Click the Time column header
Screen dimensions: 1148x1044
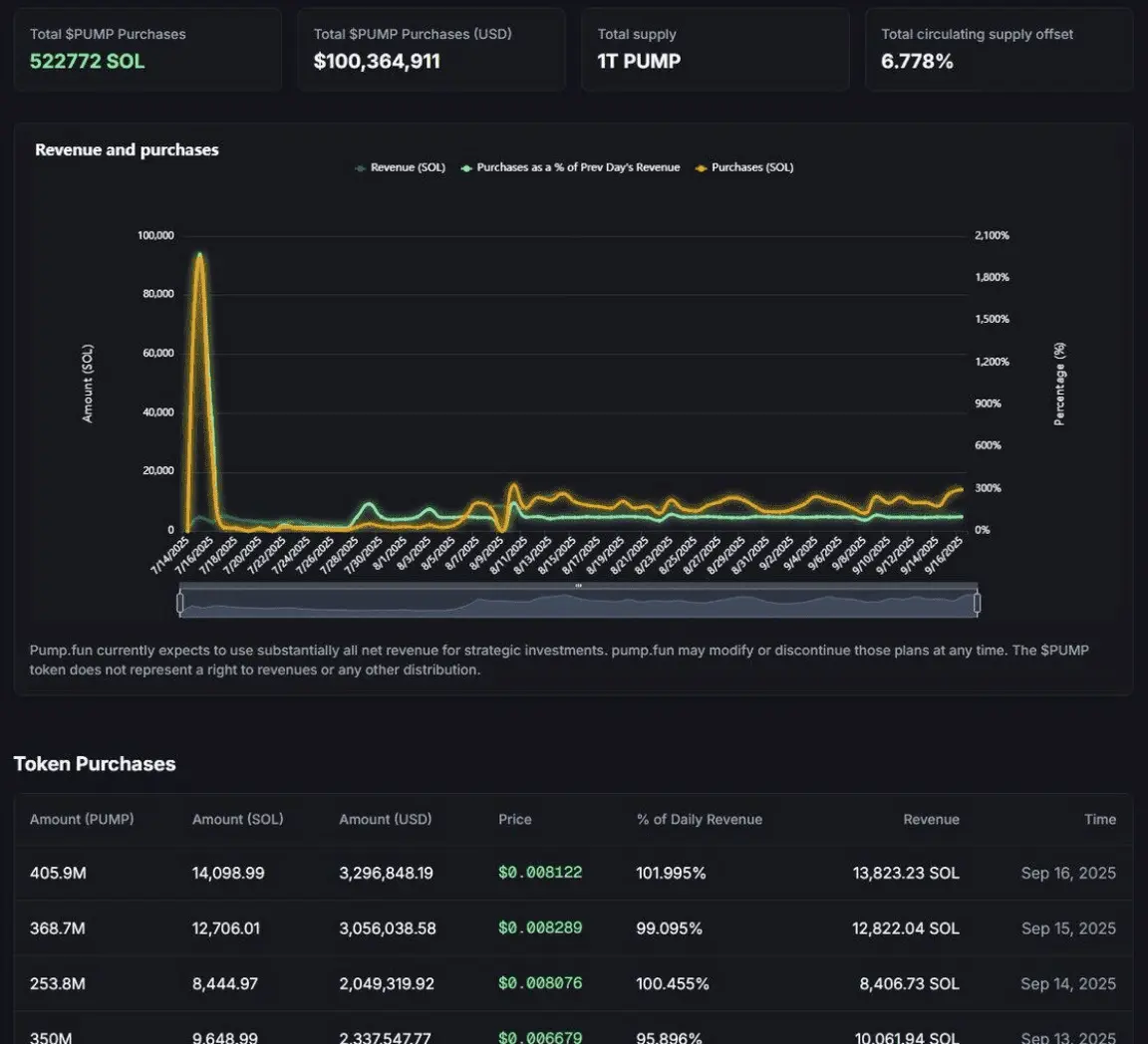click(1100, 819)
